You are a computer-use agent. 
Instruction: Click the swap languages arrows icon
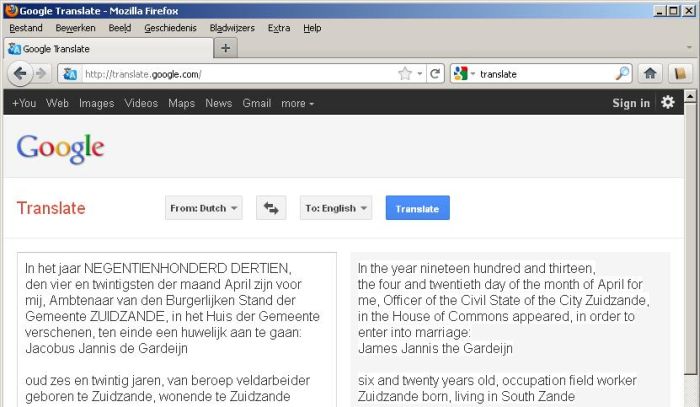point(271,208)
